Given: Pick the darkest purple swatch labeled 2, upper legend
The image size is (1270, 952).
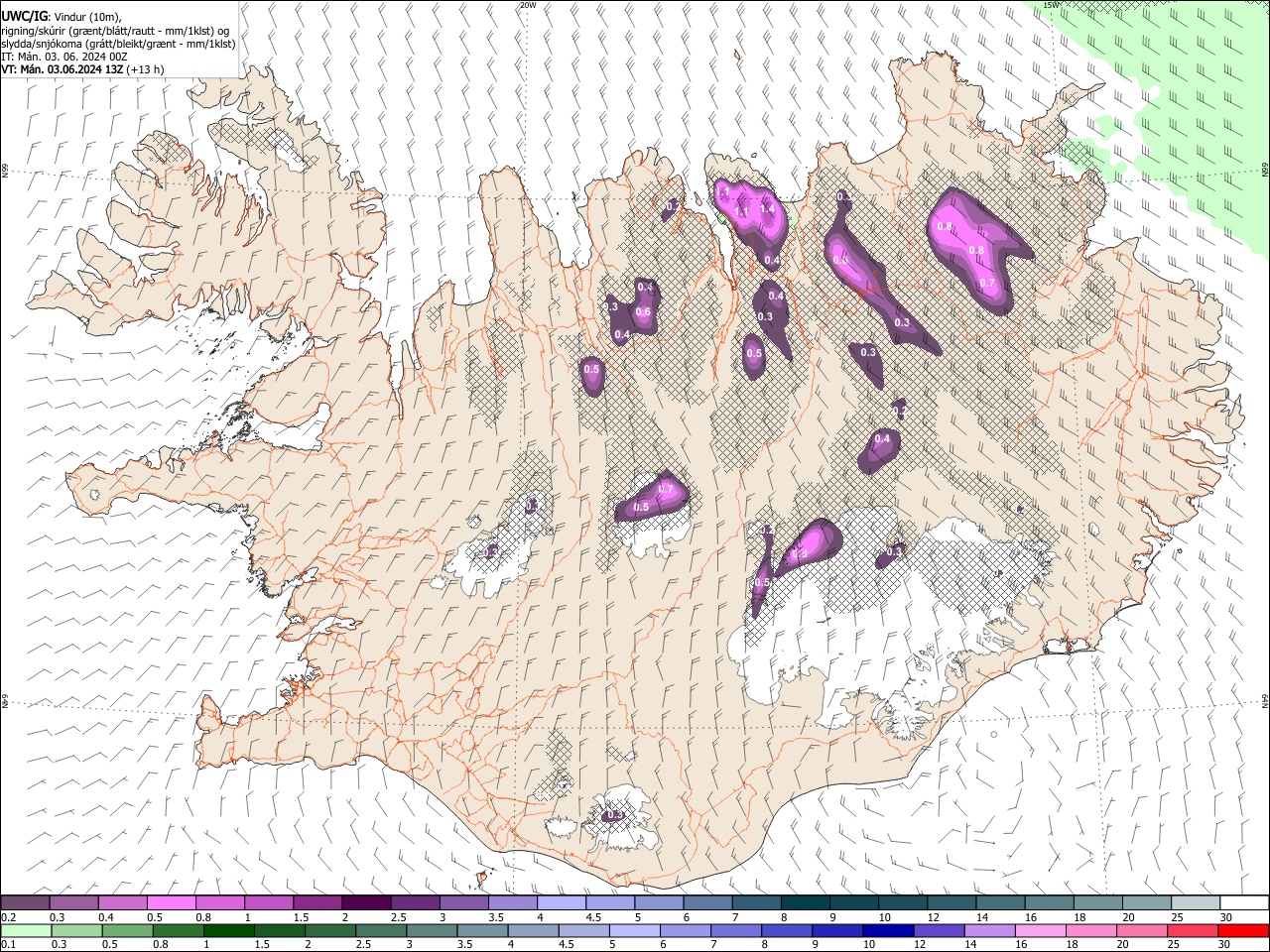Looking at the screenshot, I should (x=366, y=902).
